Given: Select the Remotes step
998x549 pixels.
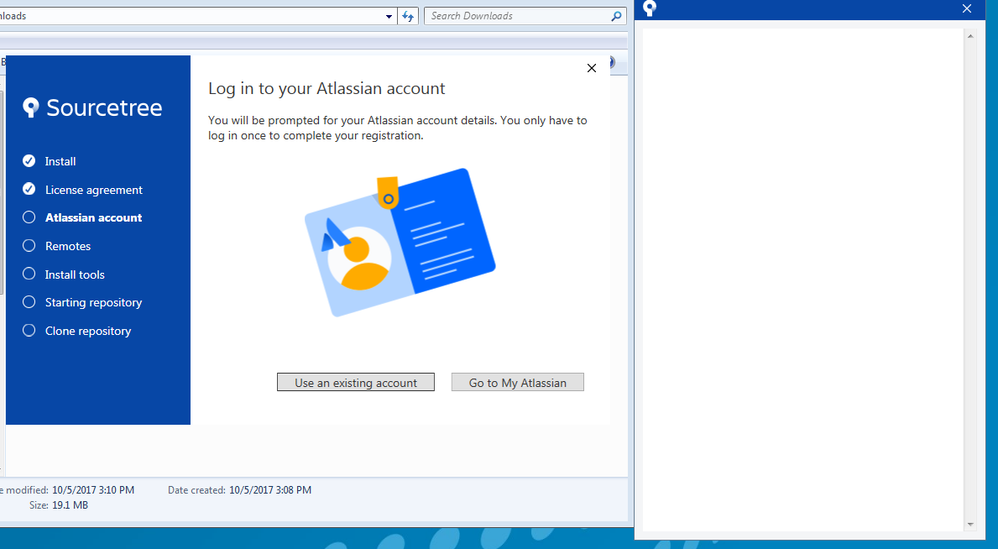Looking at the screenshot, I should click(57, 246).
